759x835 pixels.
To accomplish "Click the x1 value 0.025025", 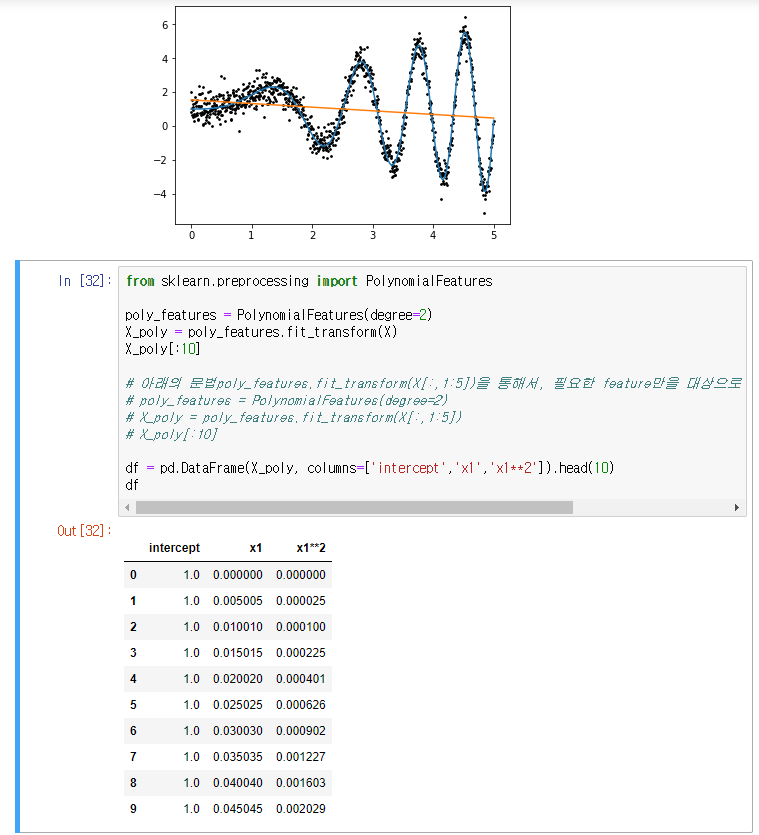I will (x=238, y=705).
